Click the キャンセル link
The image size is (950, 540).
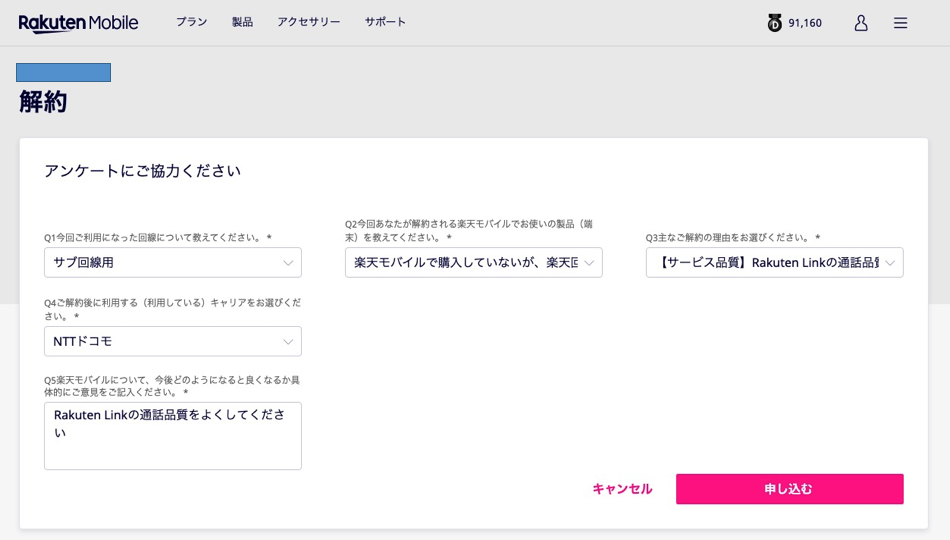(x=622, y=489)
